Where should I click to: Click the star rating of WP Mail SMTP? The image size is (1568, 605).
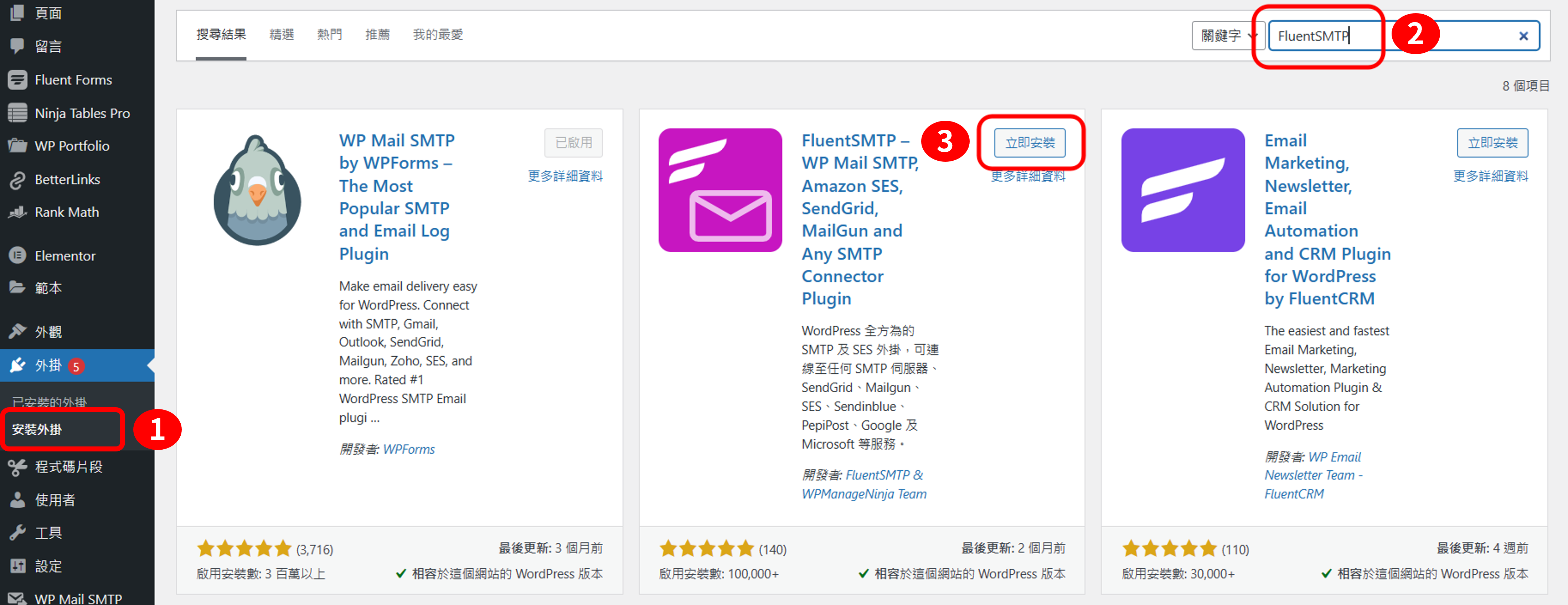(x=244, y=549)
